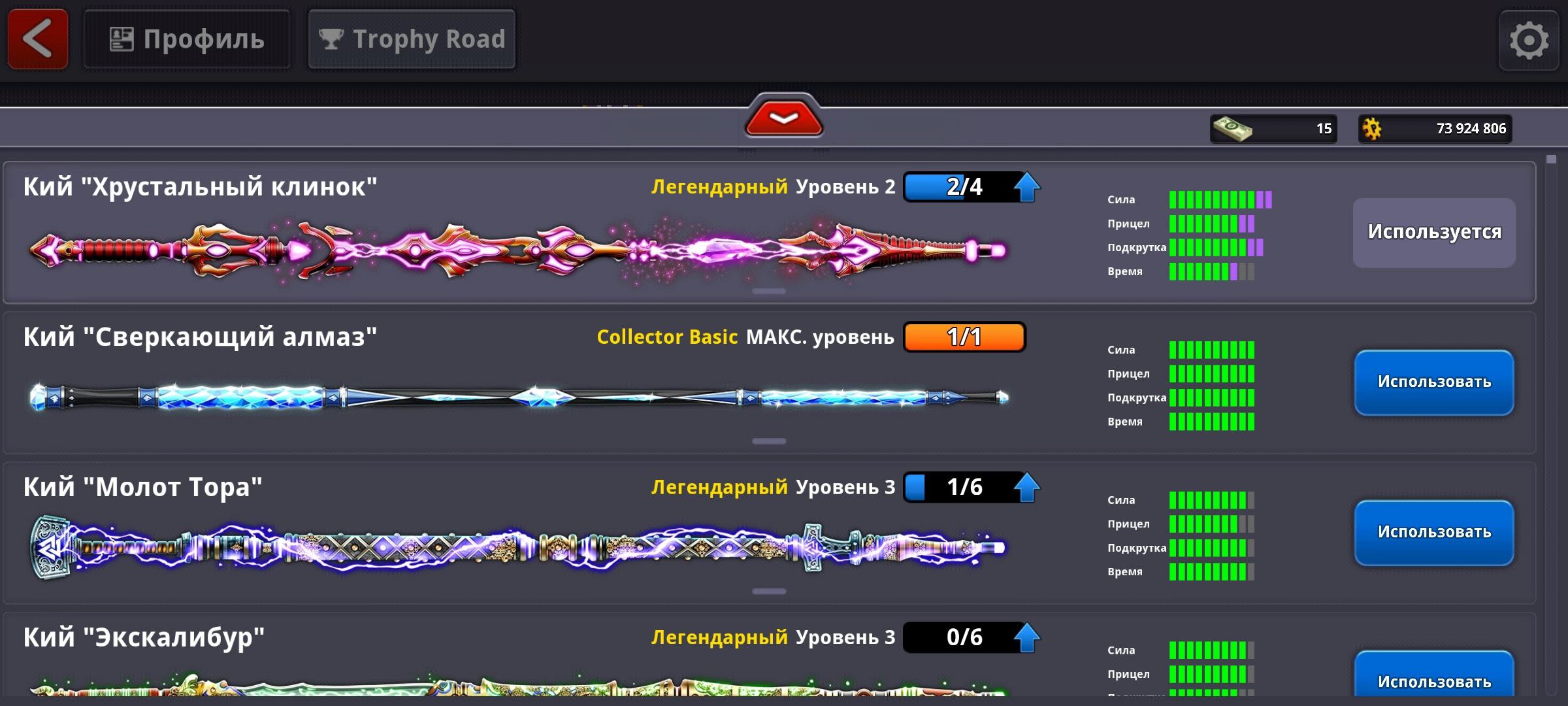1568x706 pixels.
Task: Open the Профиль tab
Action: 187,39
